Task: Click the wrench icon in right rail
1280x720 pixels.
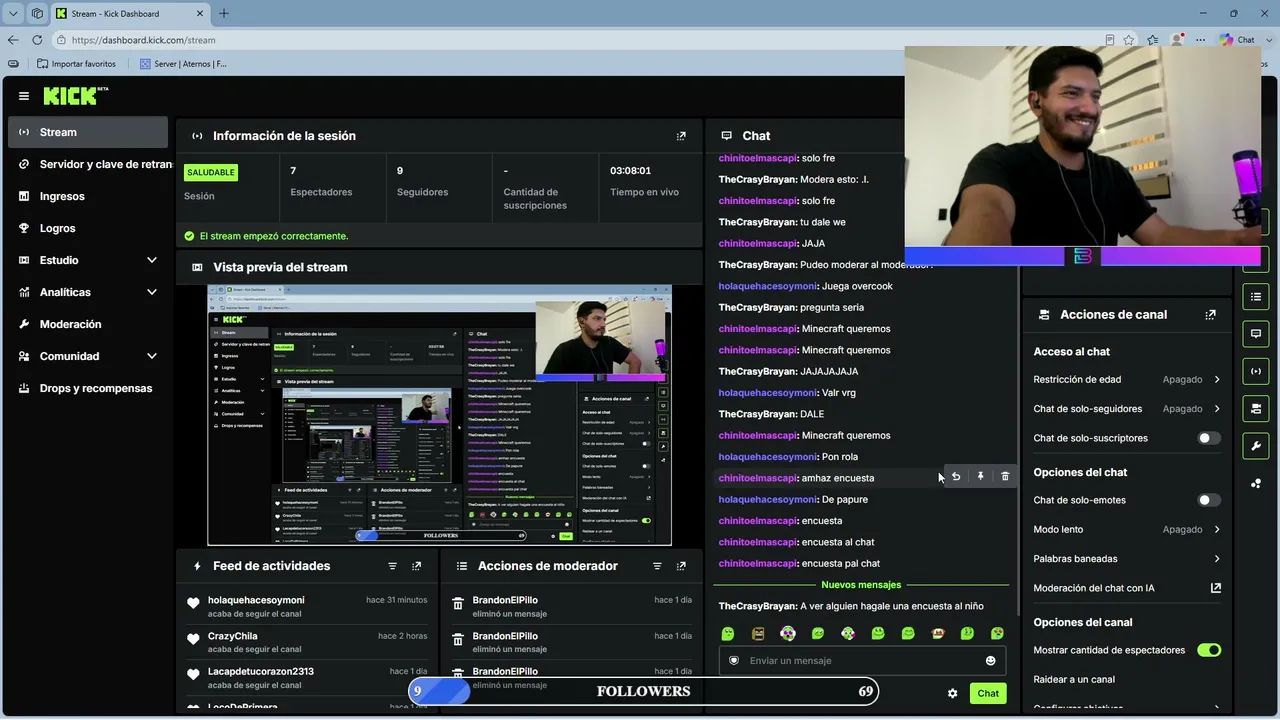Action: pos(1256,445)
